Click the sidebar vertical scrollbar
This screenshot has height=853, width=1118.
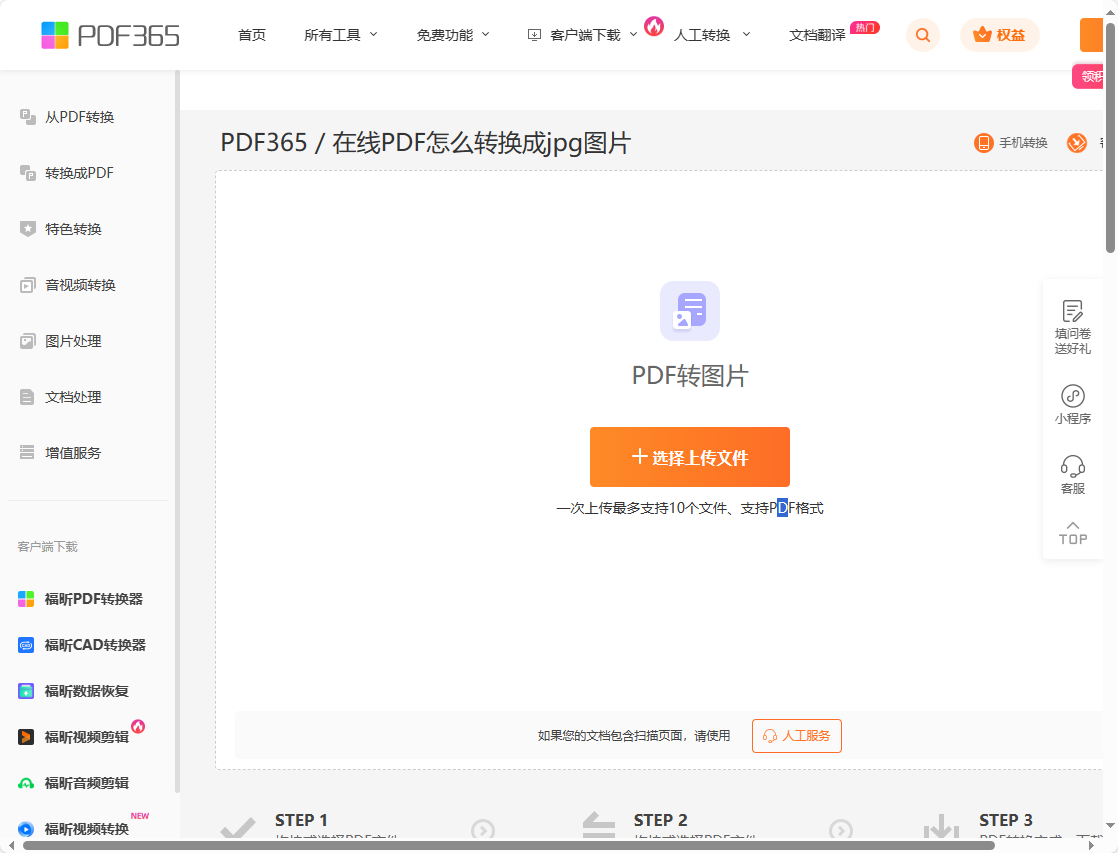tap(177, 431)
